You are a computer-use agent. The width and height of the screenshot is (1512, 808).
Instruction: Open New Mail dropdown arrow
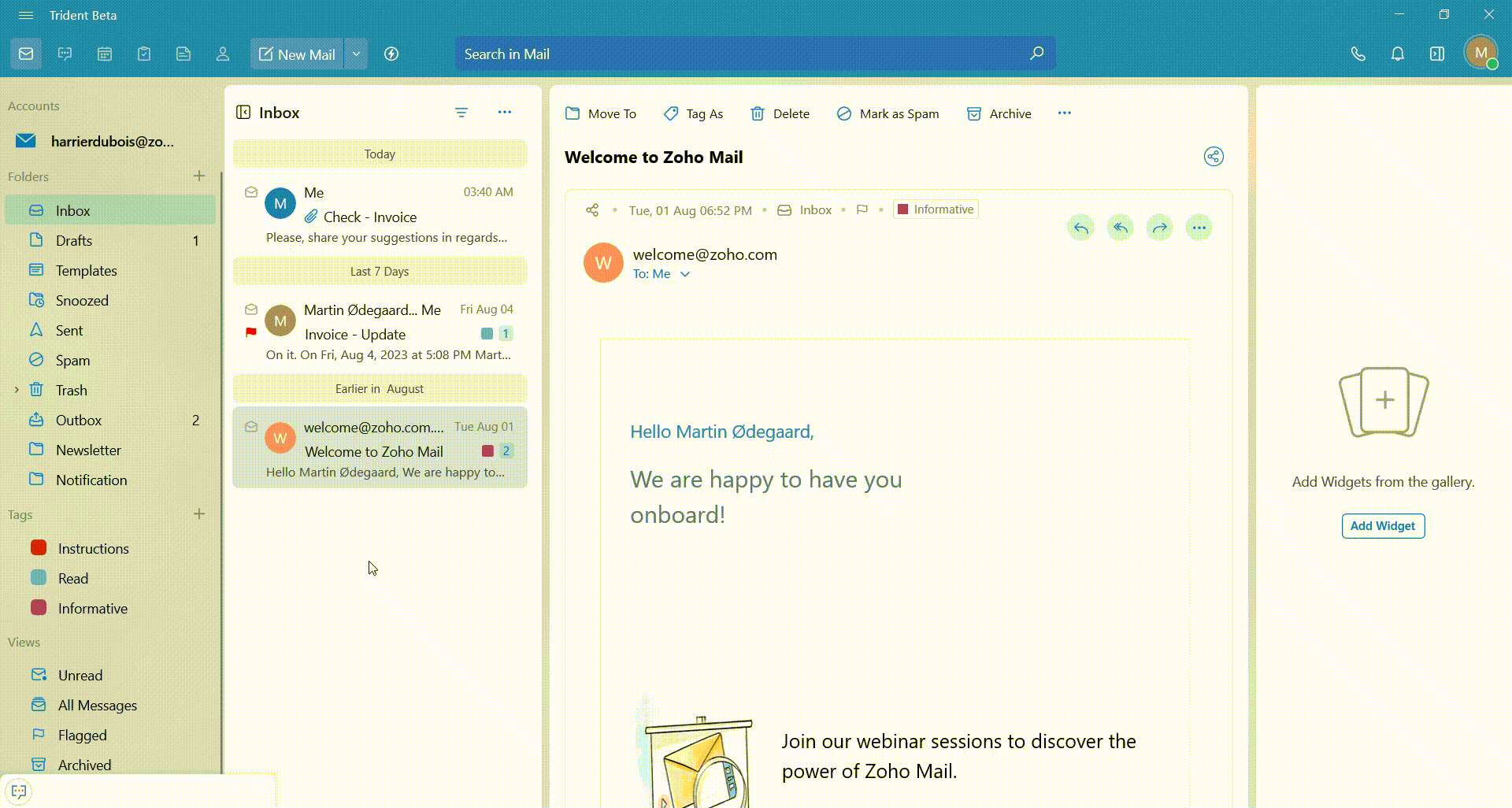tap(356, 54)
